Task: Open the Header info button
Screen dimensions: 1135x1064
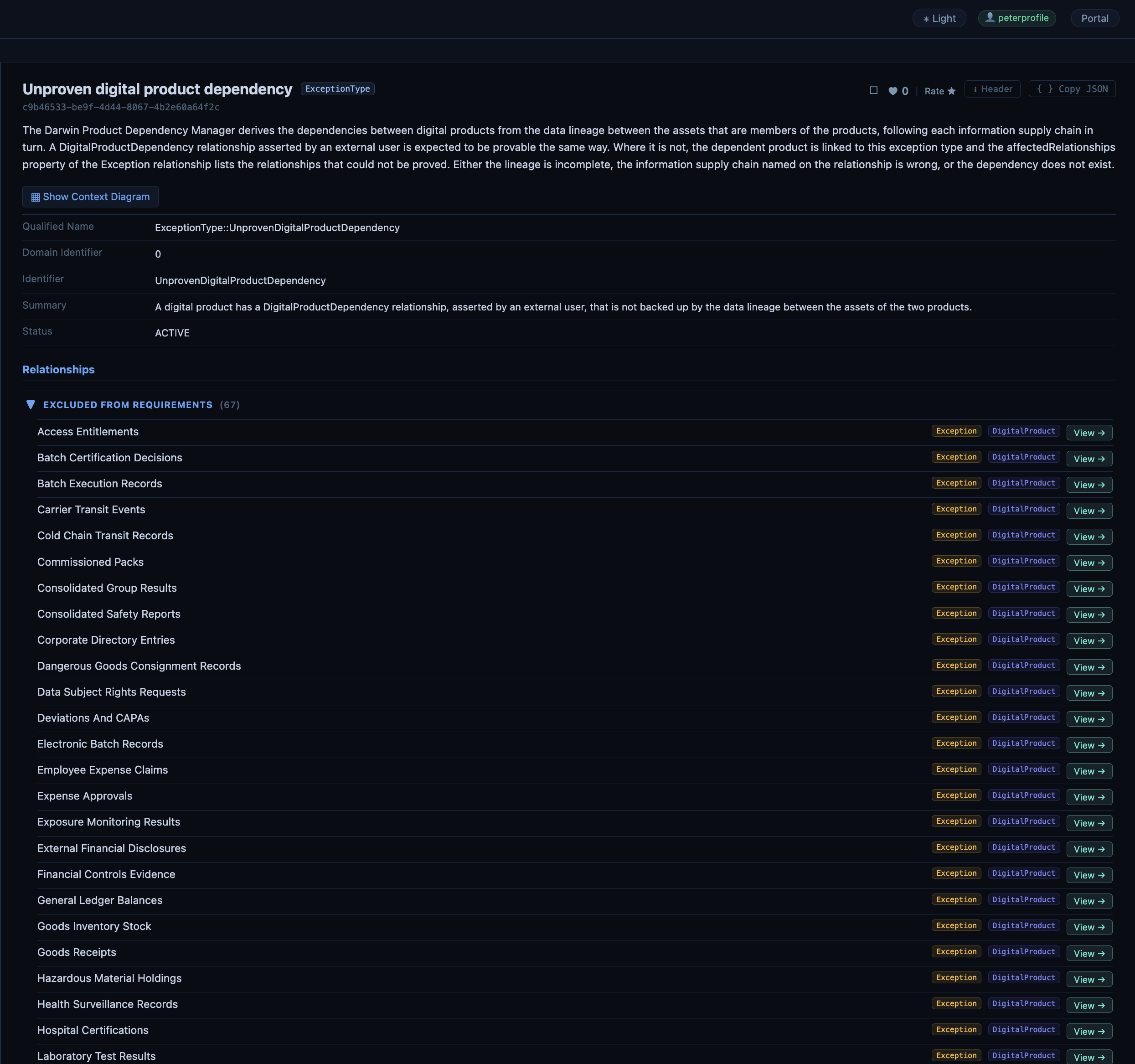Action: (x=992, y=89)
